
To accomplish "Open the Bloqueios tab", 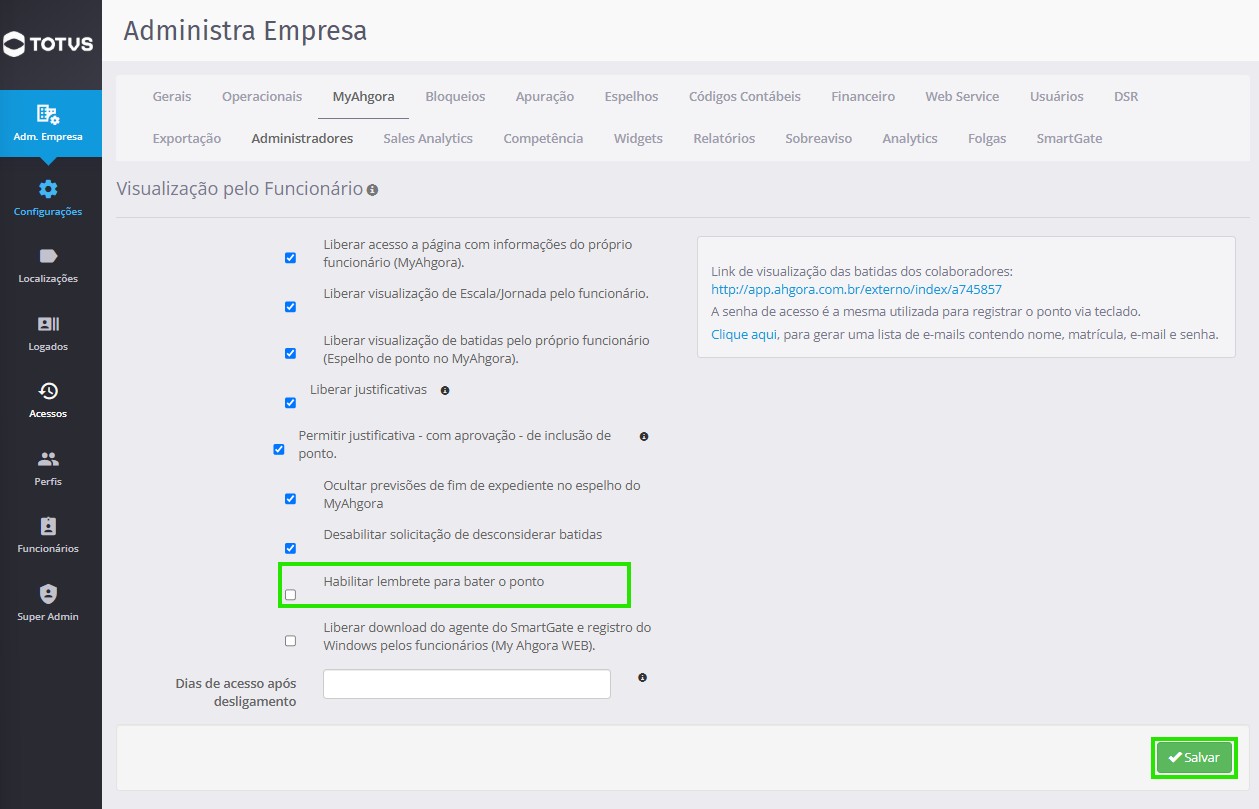I will (x=455, y=97).
